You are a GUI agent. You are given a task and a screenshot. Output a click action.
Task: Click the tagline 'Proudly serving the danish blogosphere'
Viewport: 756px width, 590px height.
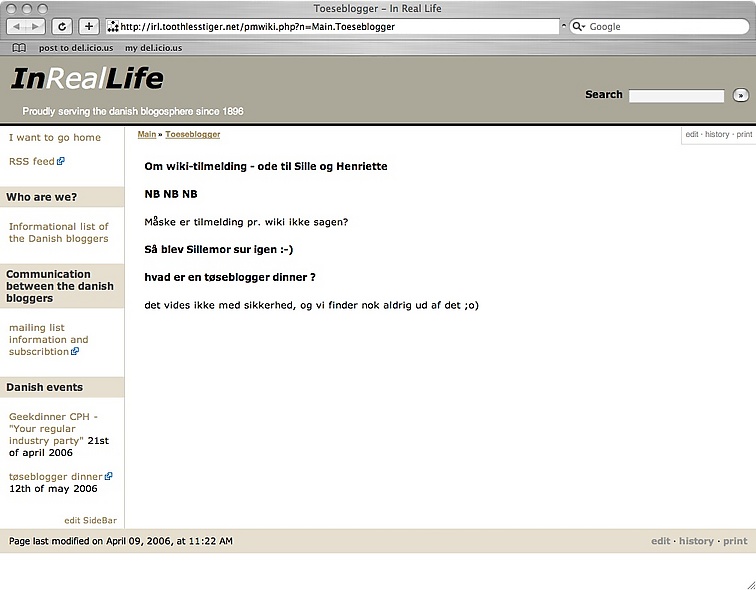(133, 111)
